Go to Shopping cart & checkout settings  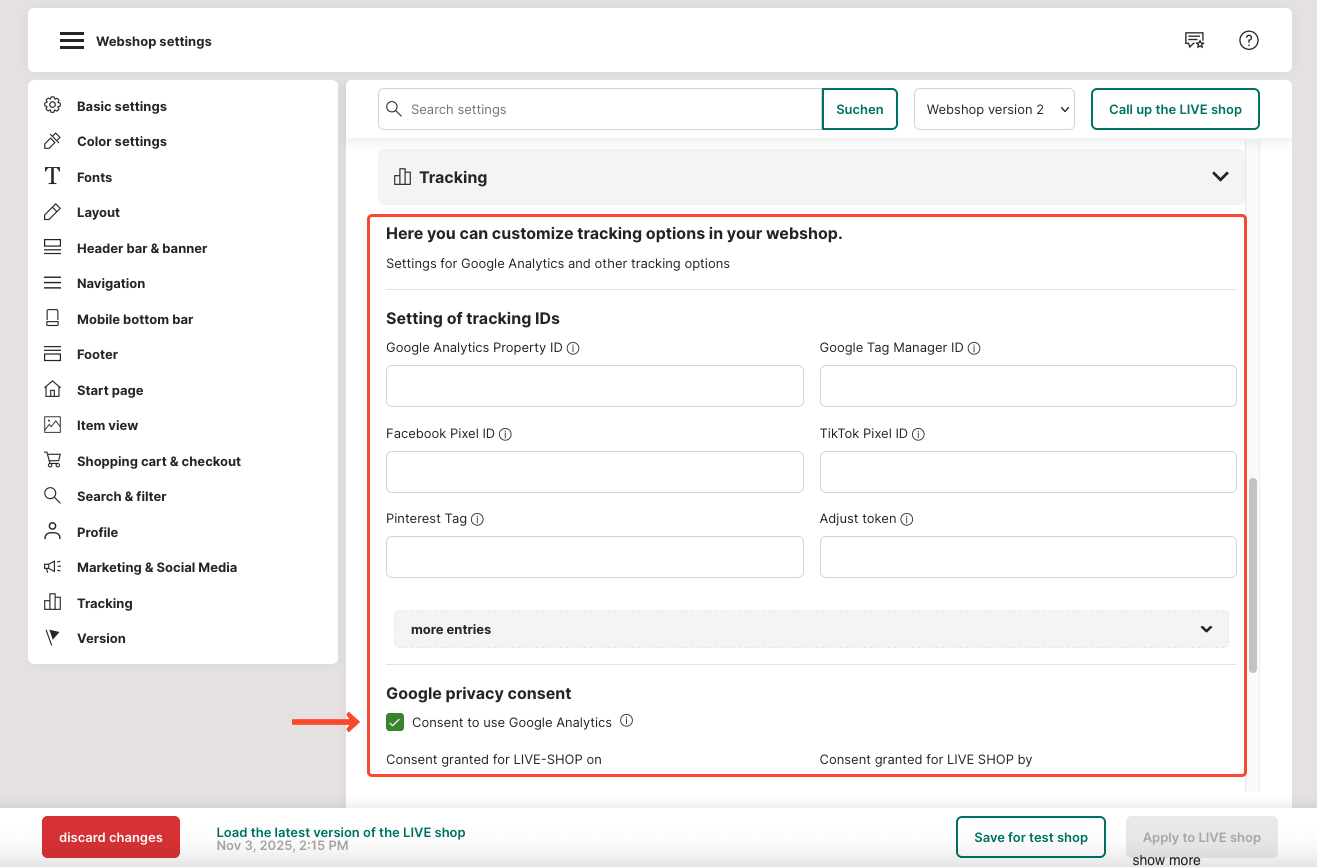click(158, 461)
